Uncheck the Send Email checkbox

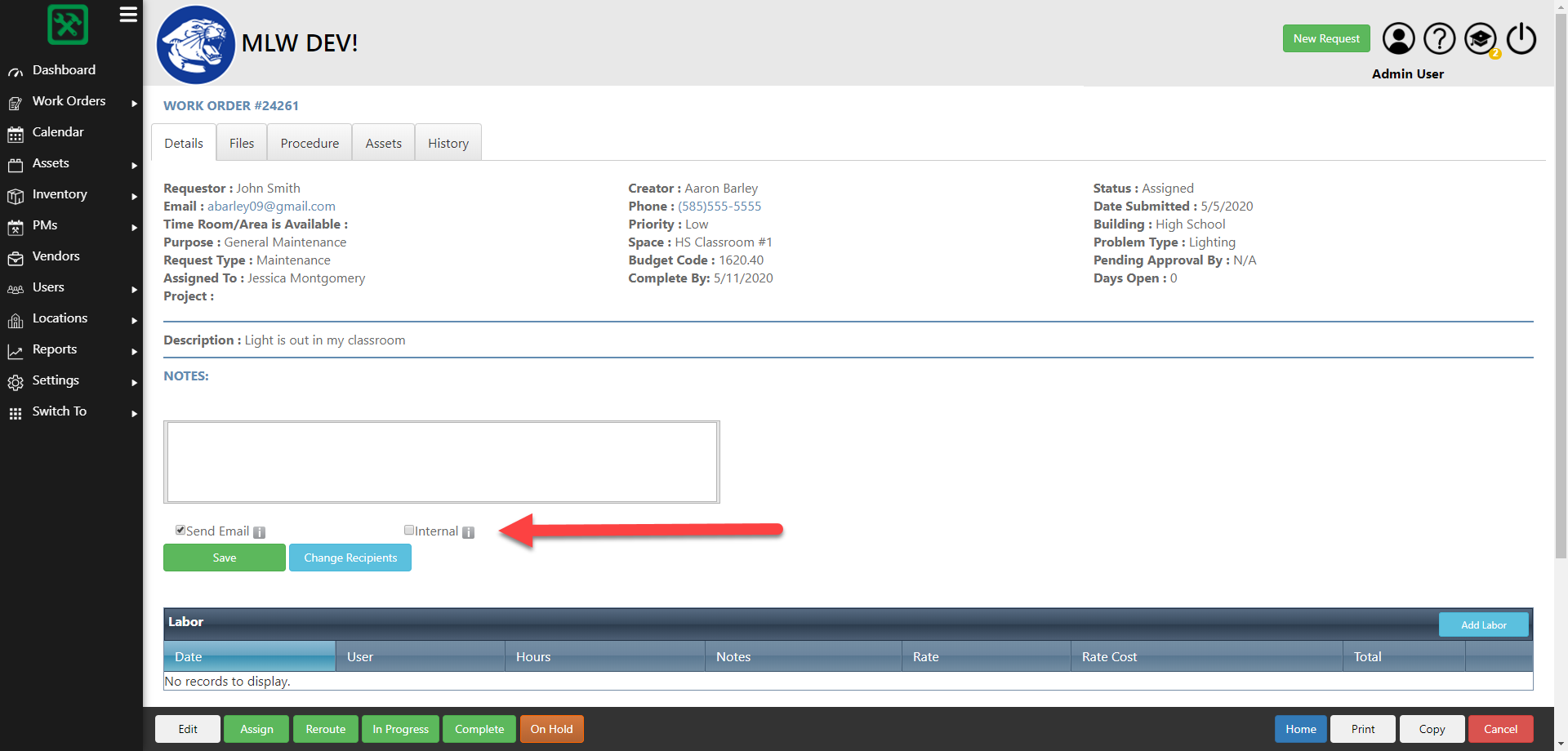pos(180,530)
